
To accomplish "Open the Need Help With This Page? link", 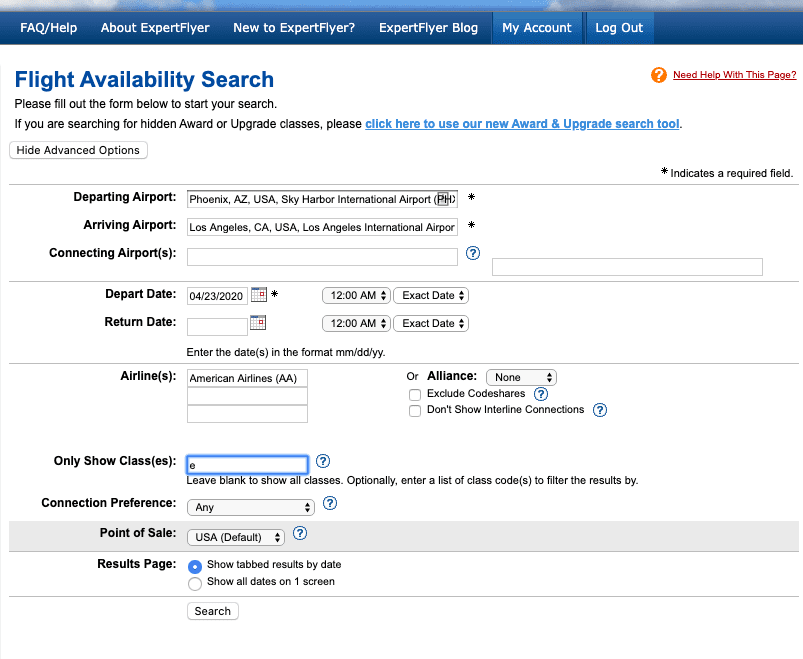I will pyautogui.click(x=734, y=75).
